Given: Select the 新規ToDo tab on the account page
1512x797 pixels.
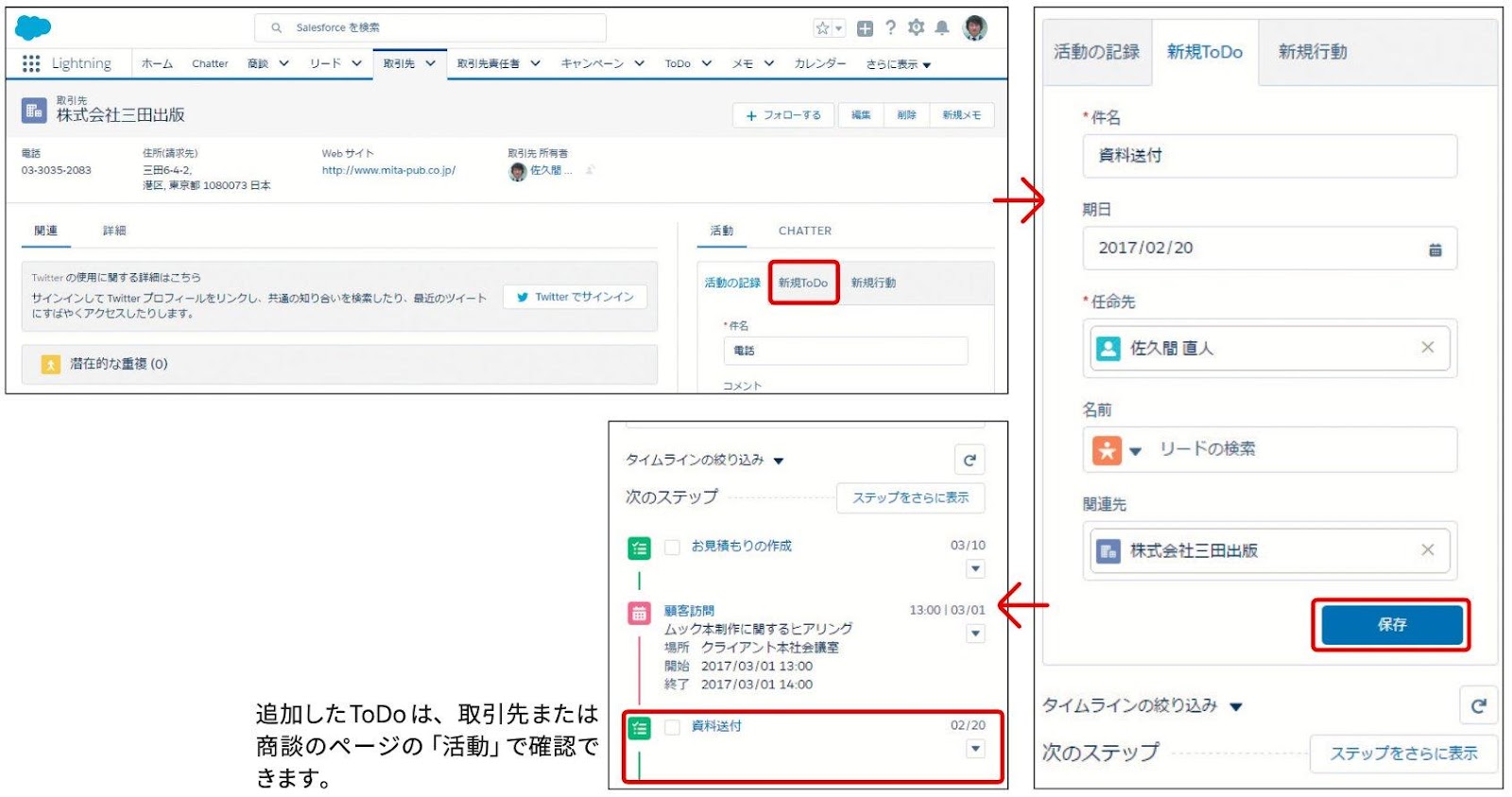Looking at the screenshot, I should [803, 283].
